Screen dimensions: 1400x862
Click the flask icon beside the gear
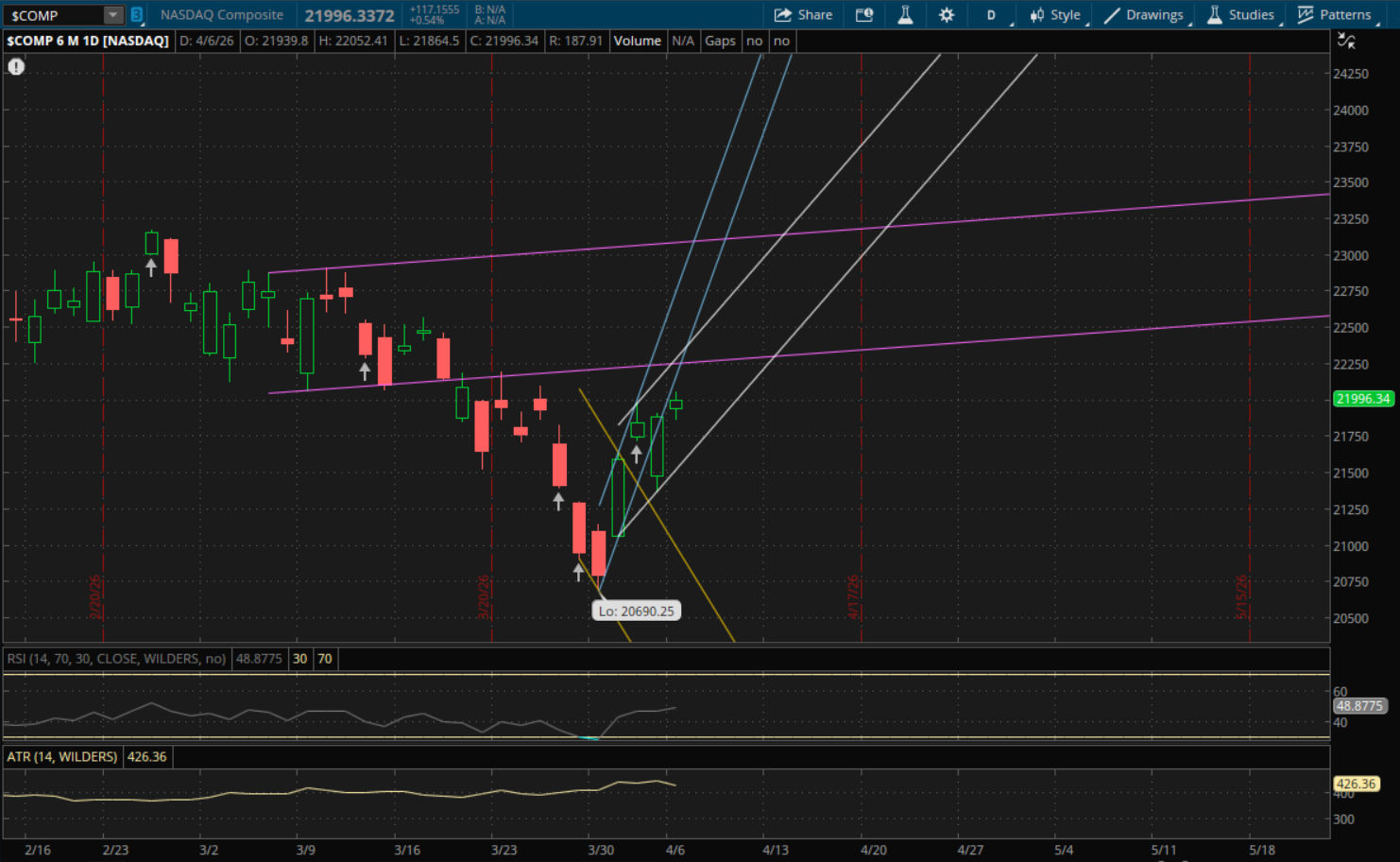(x=905, y=15)
